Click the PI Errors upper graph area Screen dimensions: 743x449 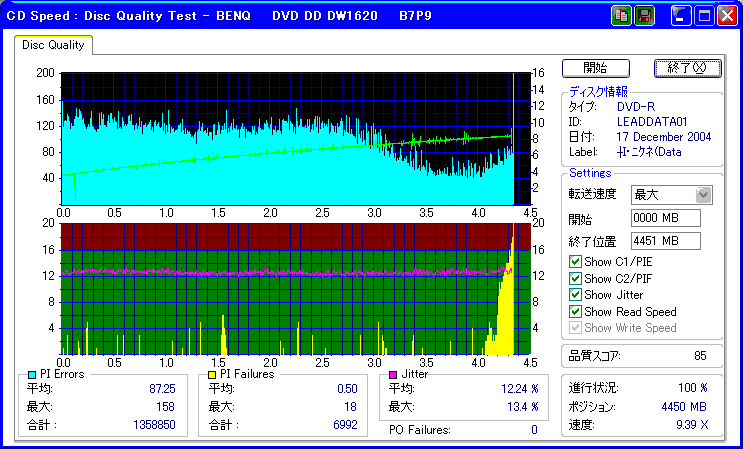click(296, 139)
